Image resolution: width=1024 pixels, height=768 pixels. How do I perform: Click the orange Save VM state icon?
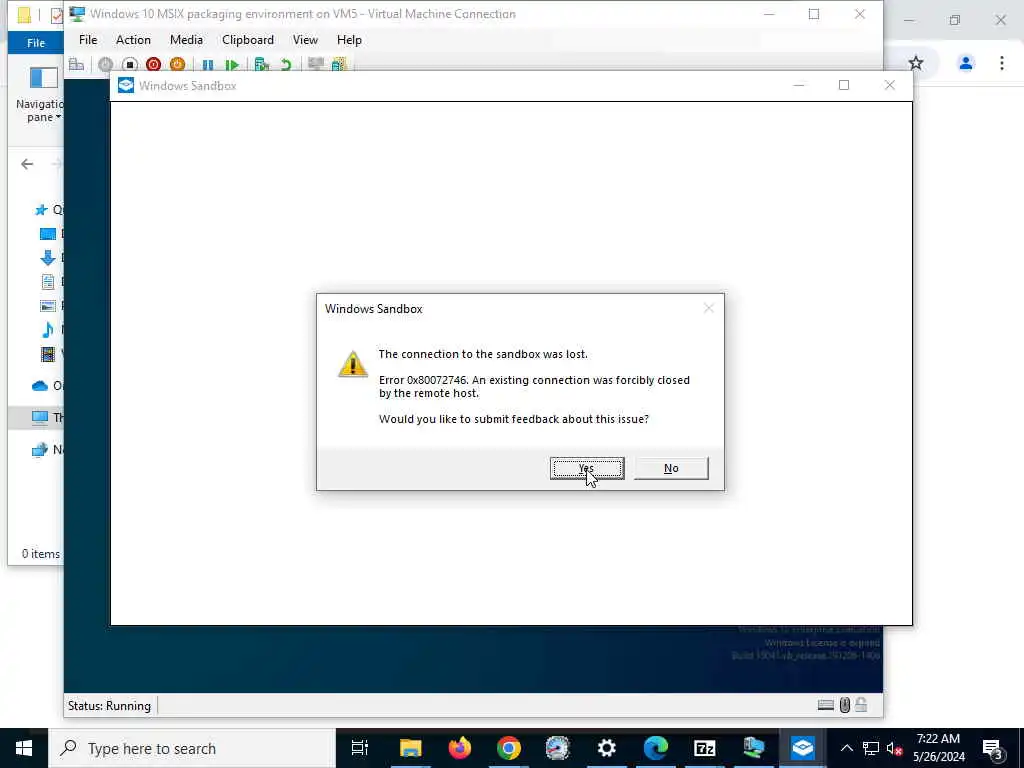tap(177, 64)
